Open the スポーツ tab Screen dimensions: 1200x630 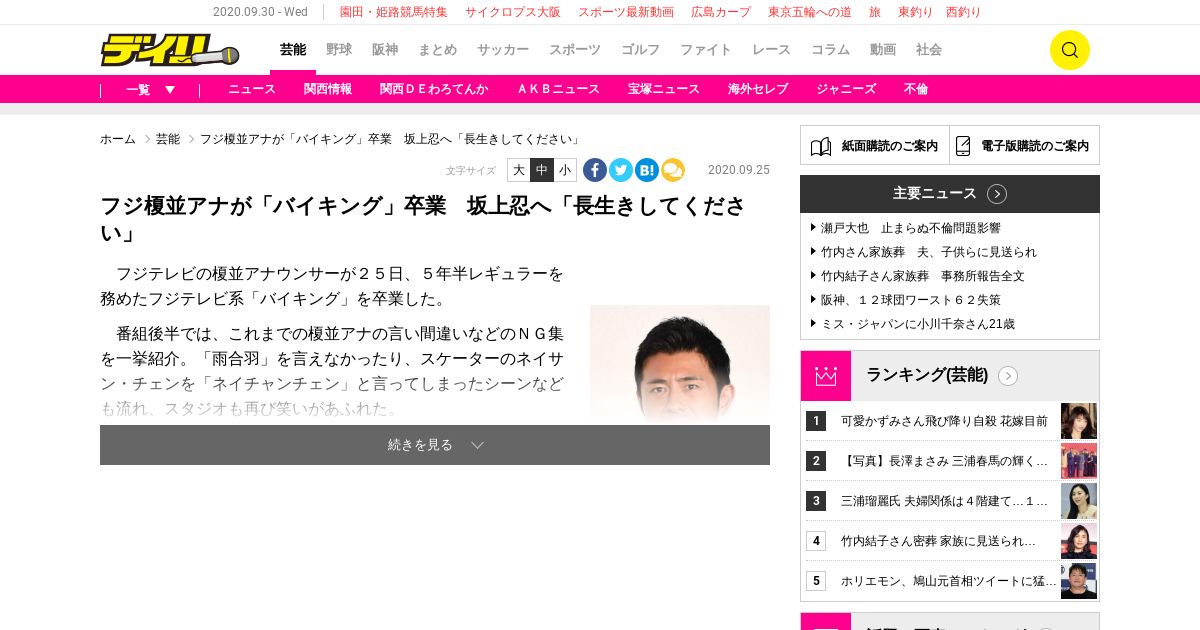[575, 50]
